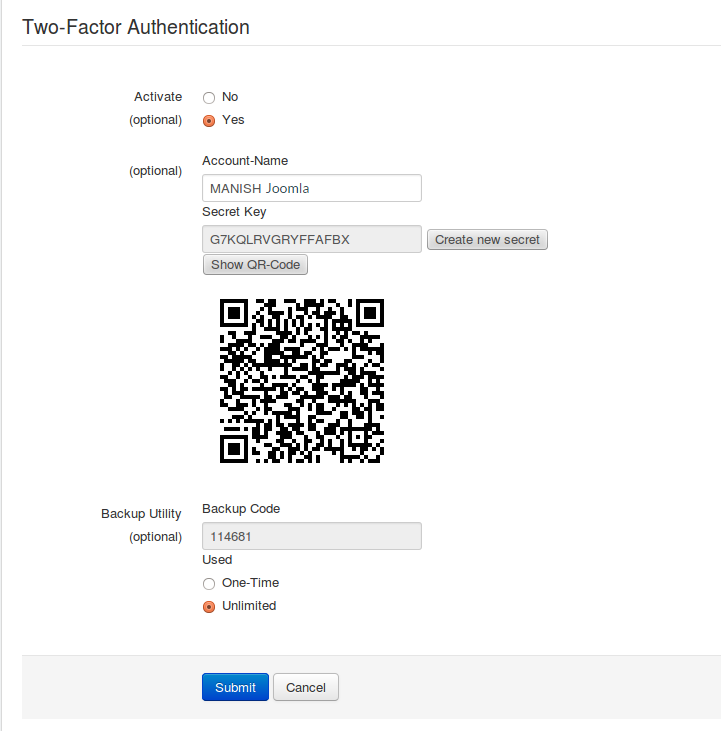Choose the Unlimited backup code option
The height and width of the screenshot is (731, 721).
[209, 607]
